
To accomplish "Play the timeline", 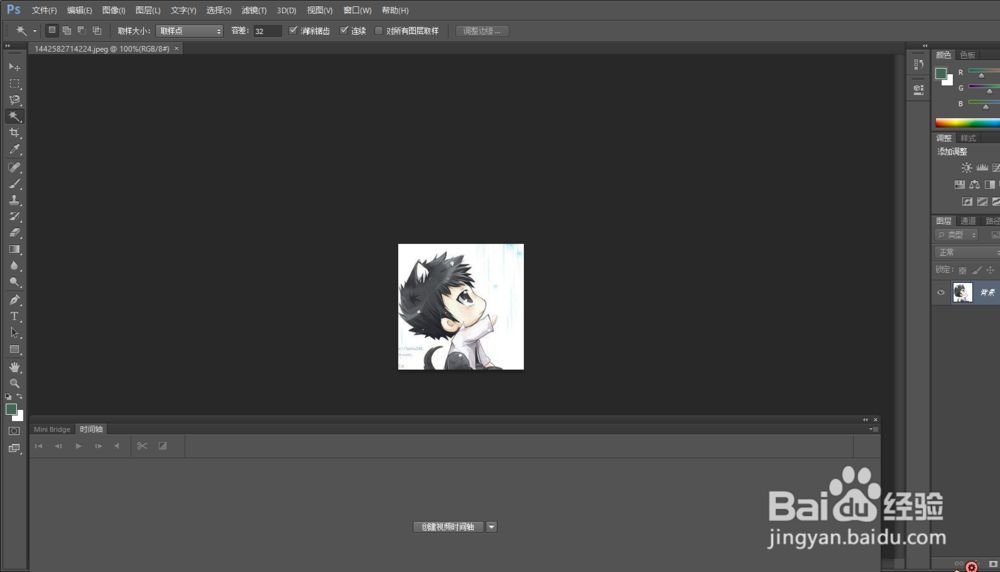I will 78,446.
